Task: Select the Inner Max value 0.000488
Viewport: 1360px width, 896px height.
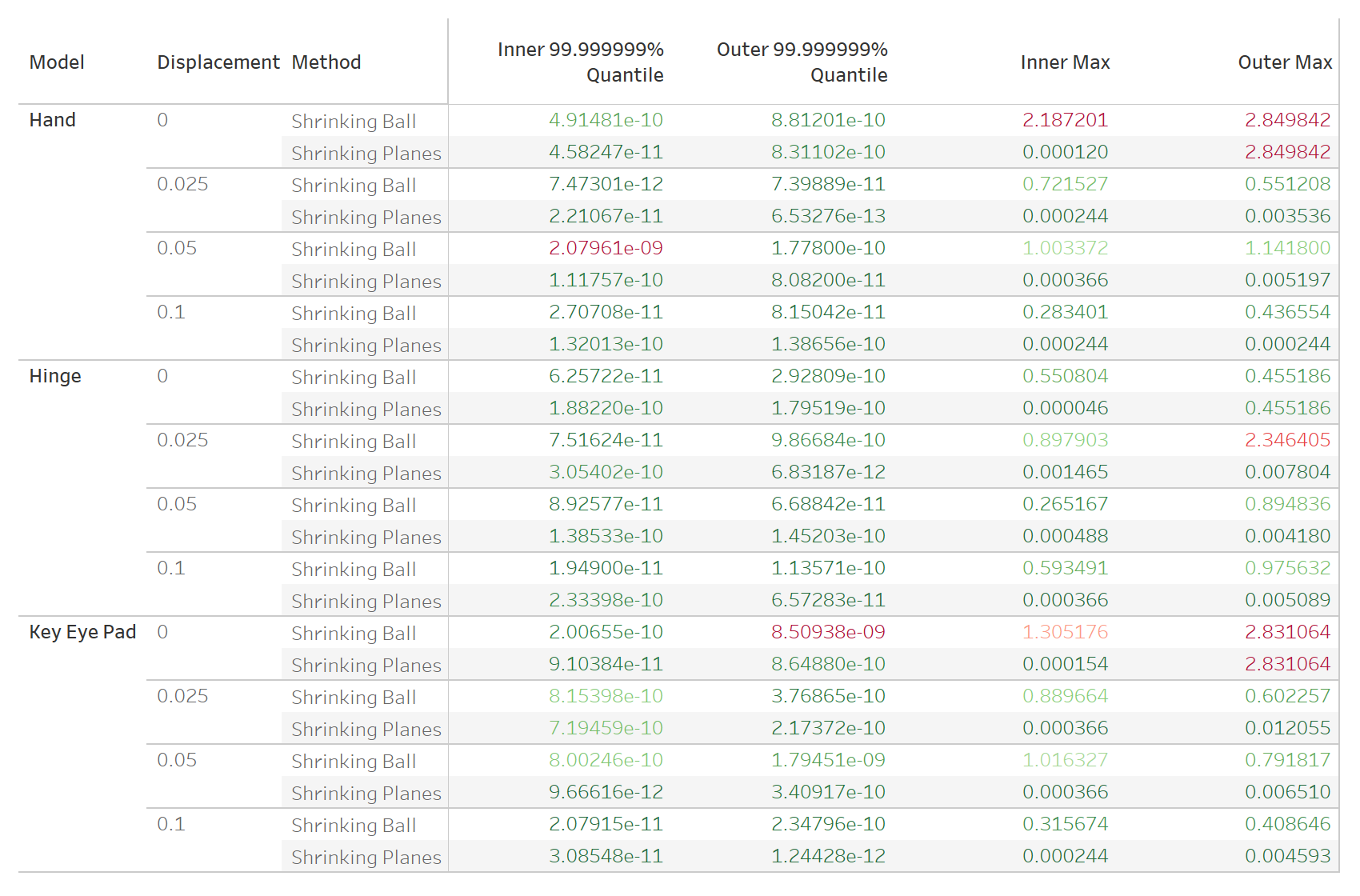Action: coord(1066,536)
